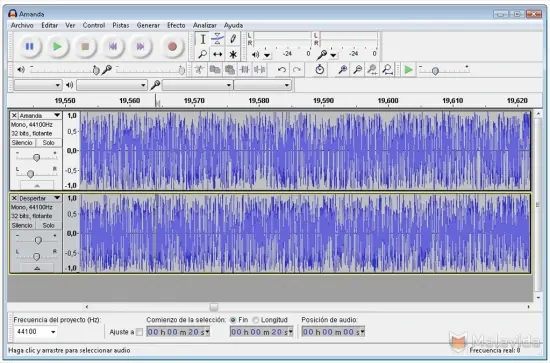Click the Pause transport button

29,46
